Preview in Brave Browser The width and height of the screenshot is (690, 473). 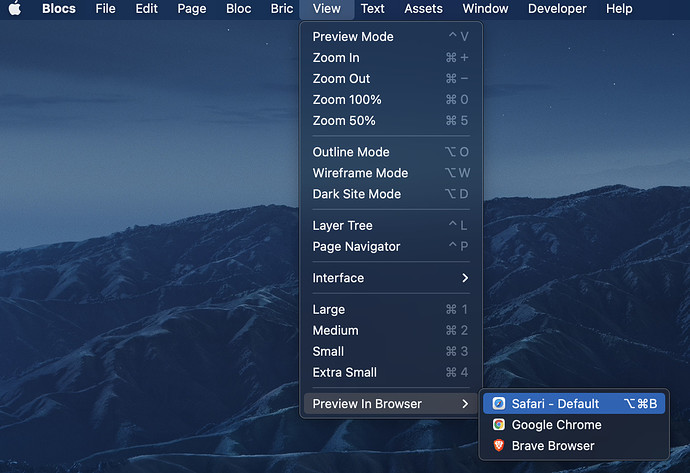(574, 446)
